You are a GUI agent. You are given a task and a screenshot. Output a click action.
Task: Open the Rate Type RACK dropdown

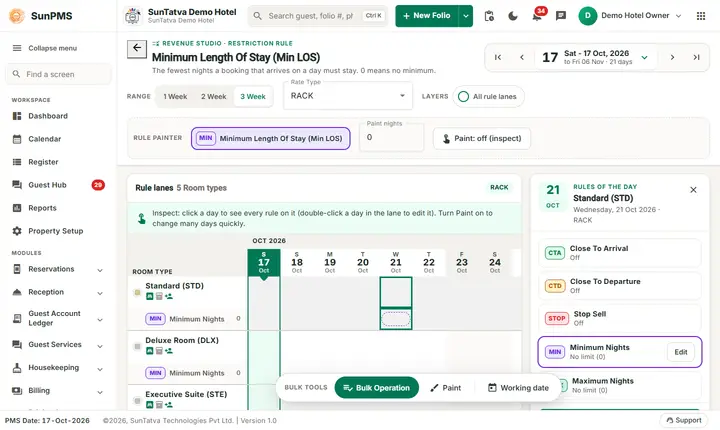coord(348,96)
